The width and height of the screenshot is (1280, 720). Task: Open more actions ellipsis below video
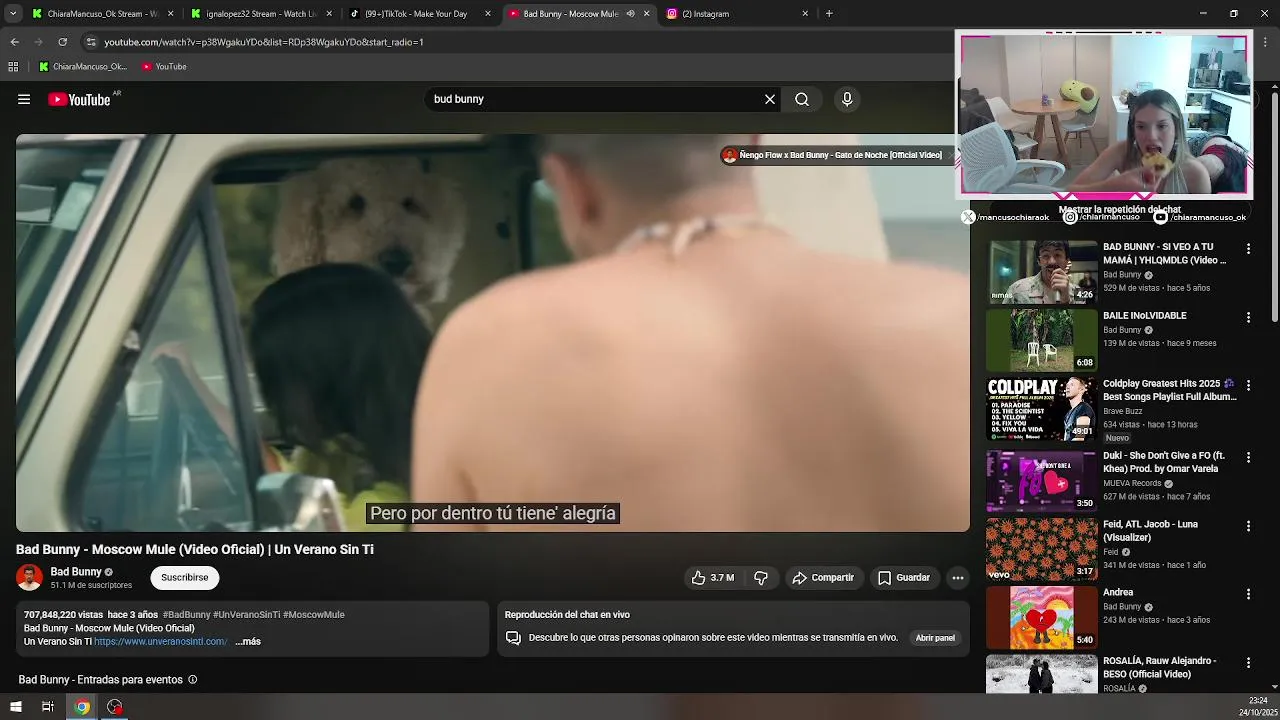point(958,578)
